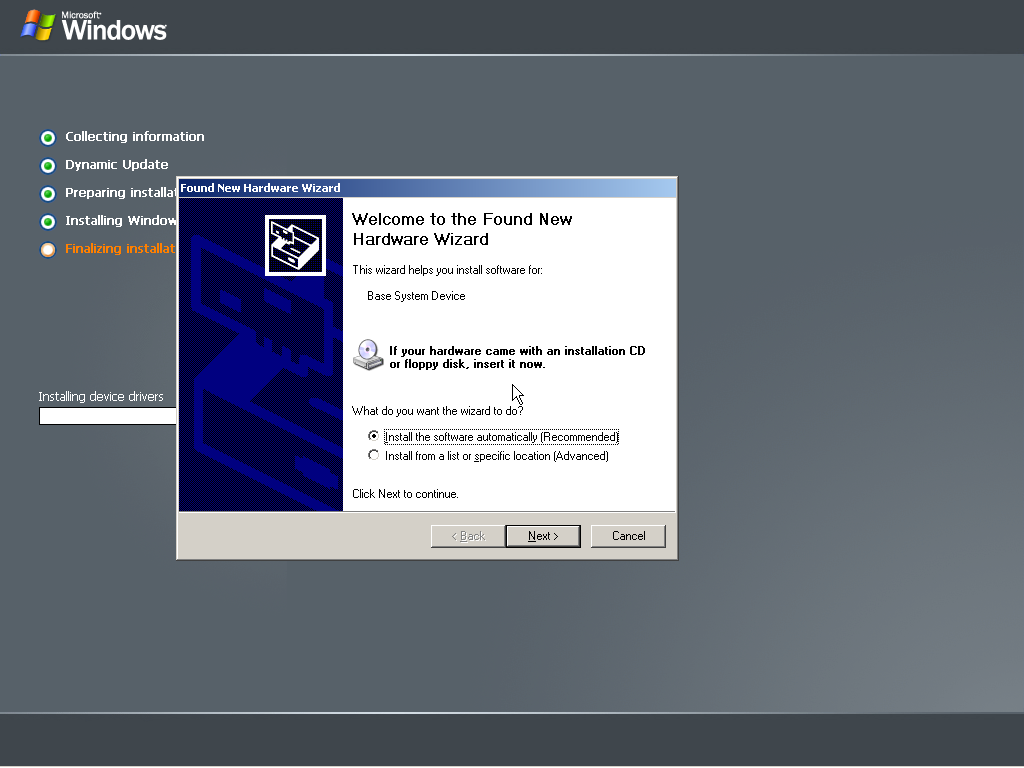Click the Dynamic Update label

(x=117, y=165)
